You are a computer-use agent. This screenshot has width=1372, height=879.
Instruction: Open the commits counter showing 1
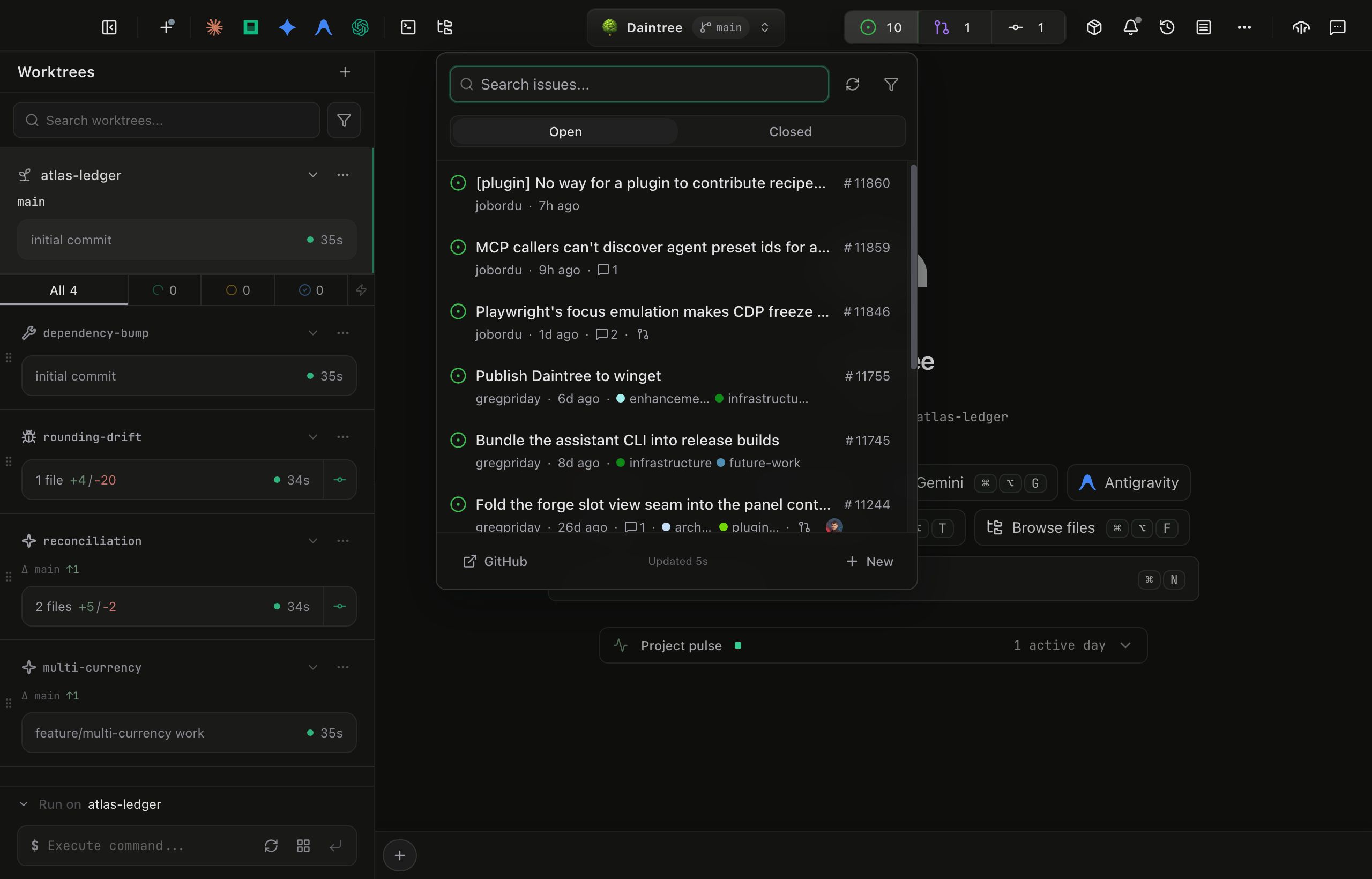pyautogui.click(x=1028, y=27)
